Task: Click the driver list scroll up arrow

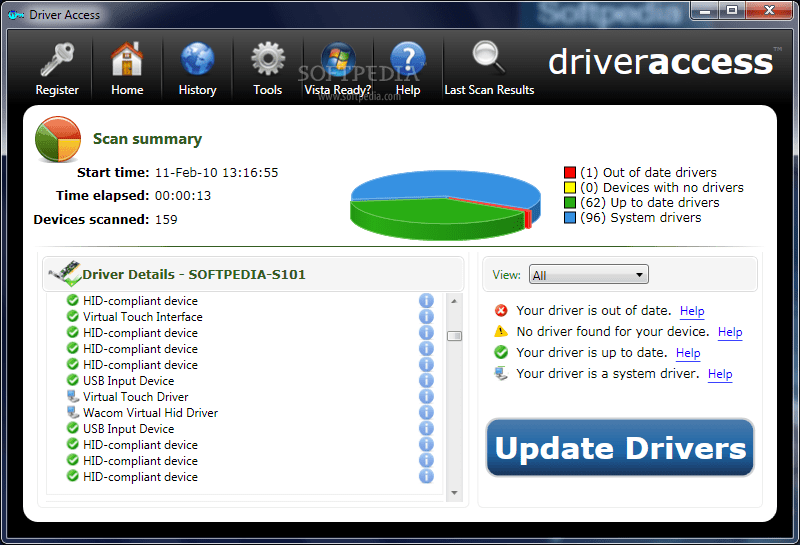Action: (x=454, y=301)
